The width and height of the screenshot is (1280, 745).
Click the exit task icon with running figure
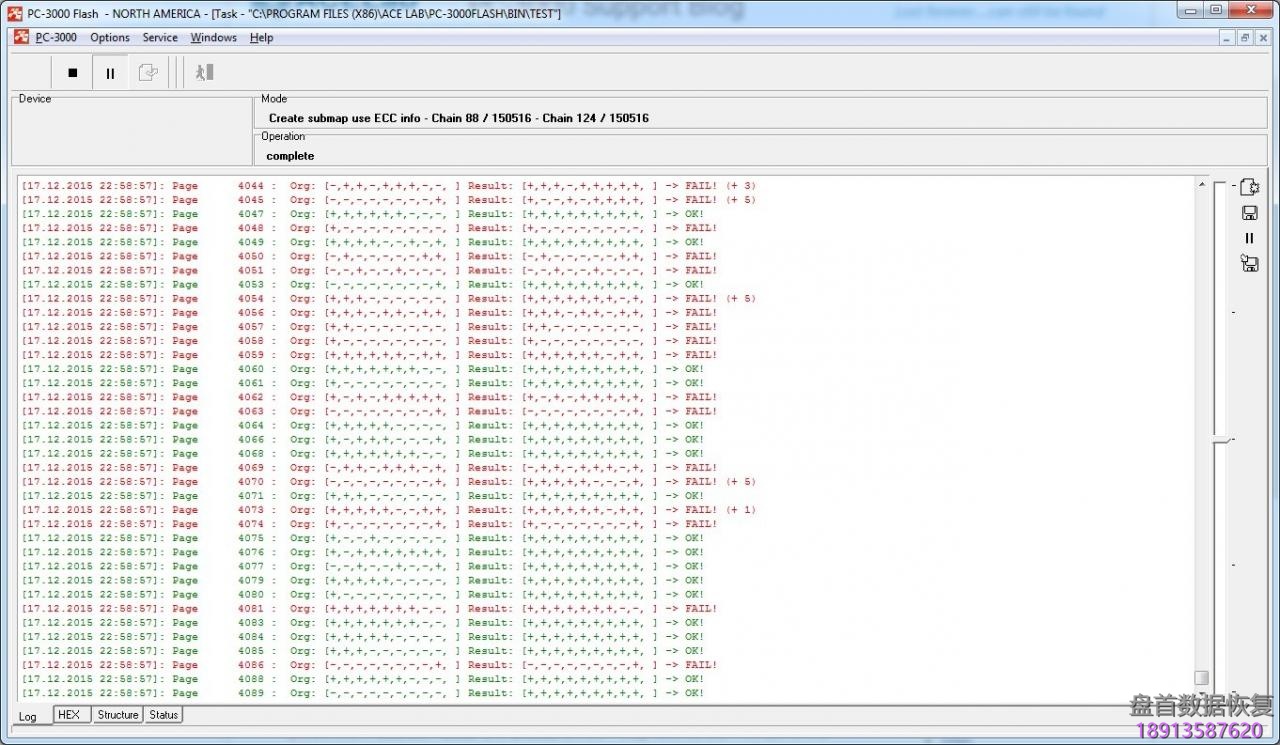coord(204,73)
